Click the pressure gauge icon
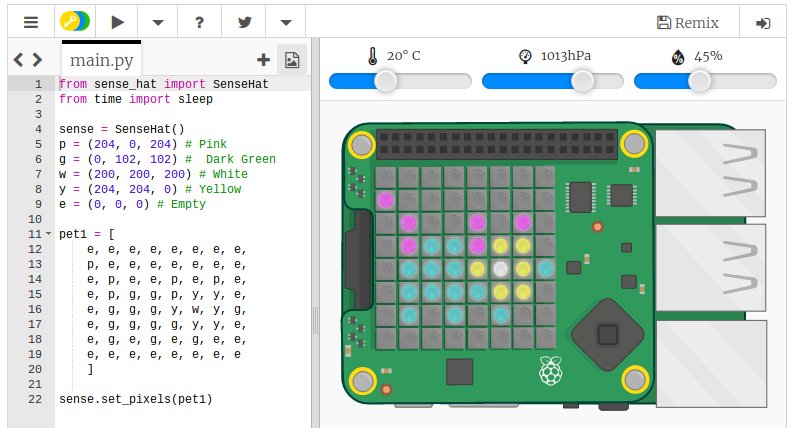 pyautogui.click(x=525, y=56)
